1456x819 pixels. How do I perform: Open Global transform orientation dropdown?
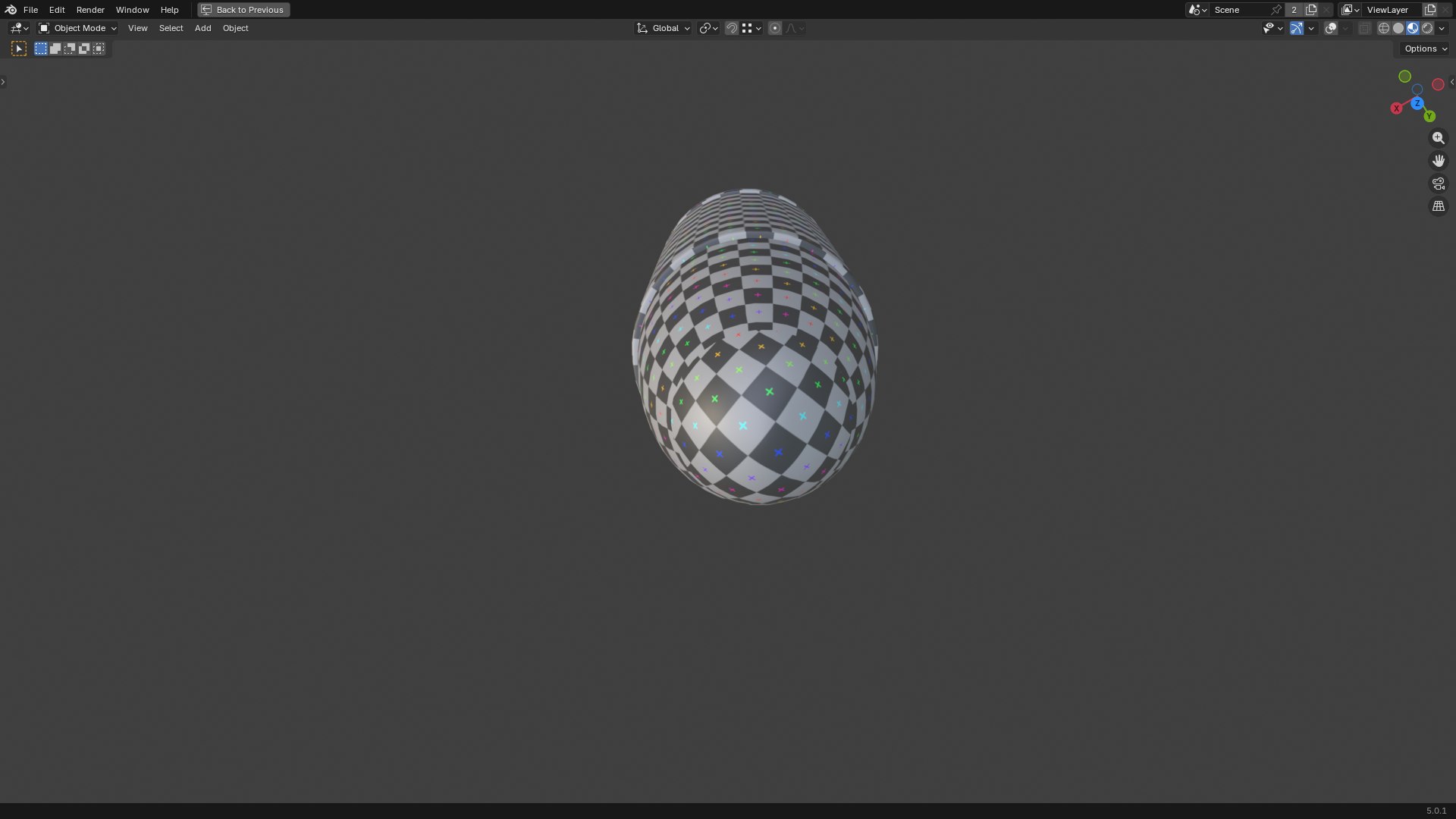point(664,28)
